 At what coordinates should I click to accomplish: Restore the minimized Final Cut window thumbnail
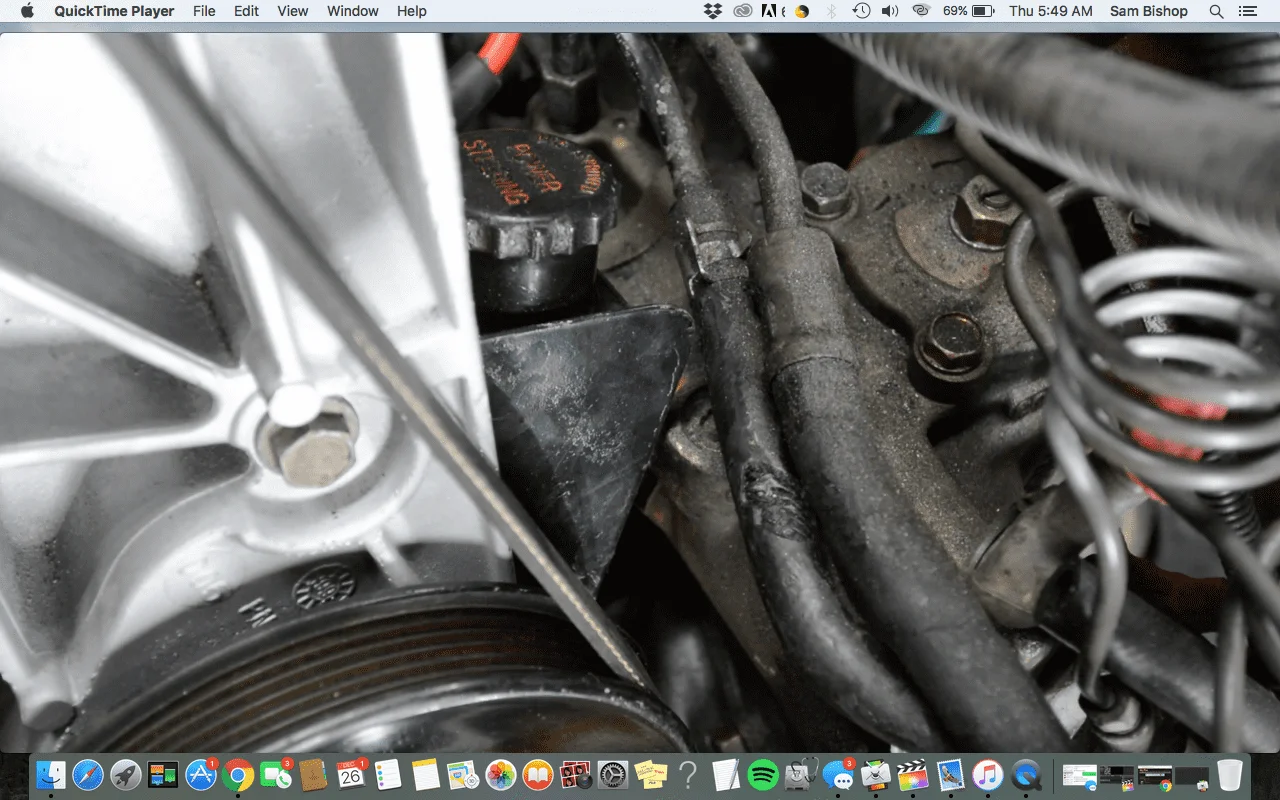1118,775
